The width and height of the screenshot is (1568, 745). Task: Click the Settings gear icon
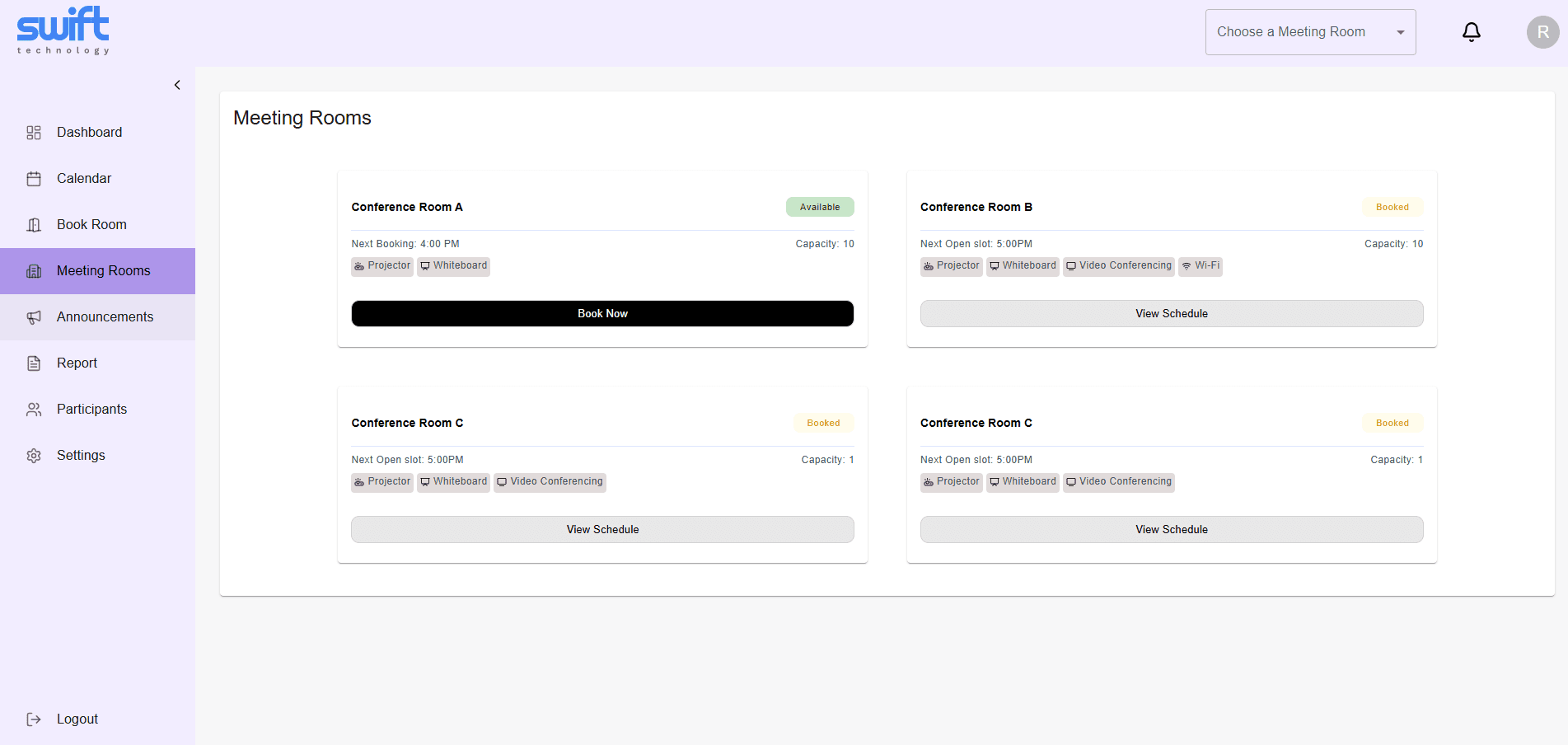(x=34, y=456)
